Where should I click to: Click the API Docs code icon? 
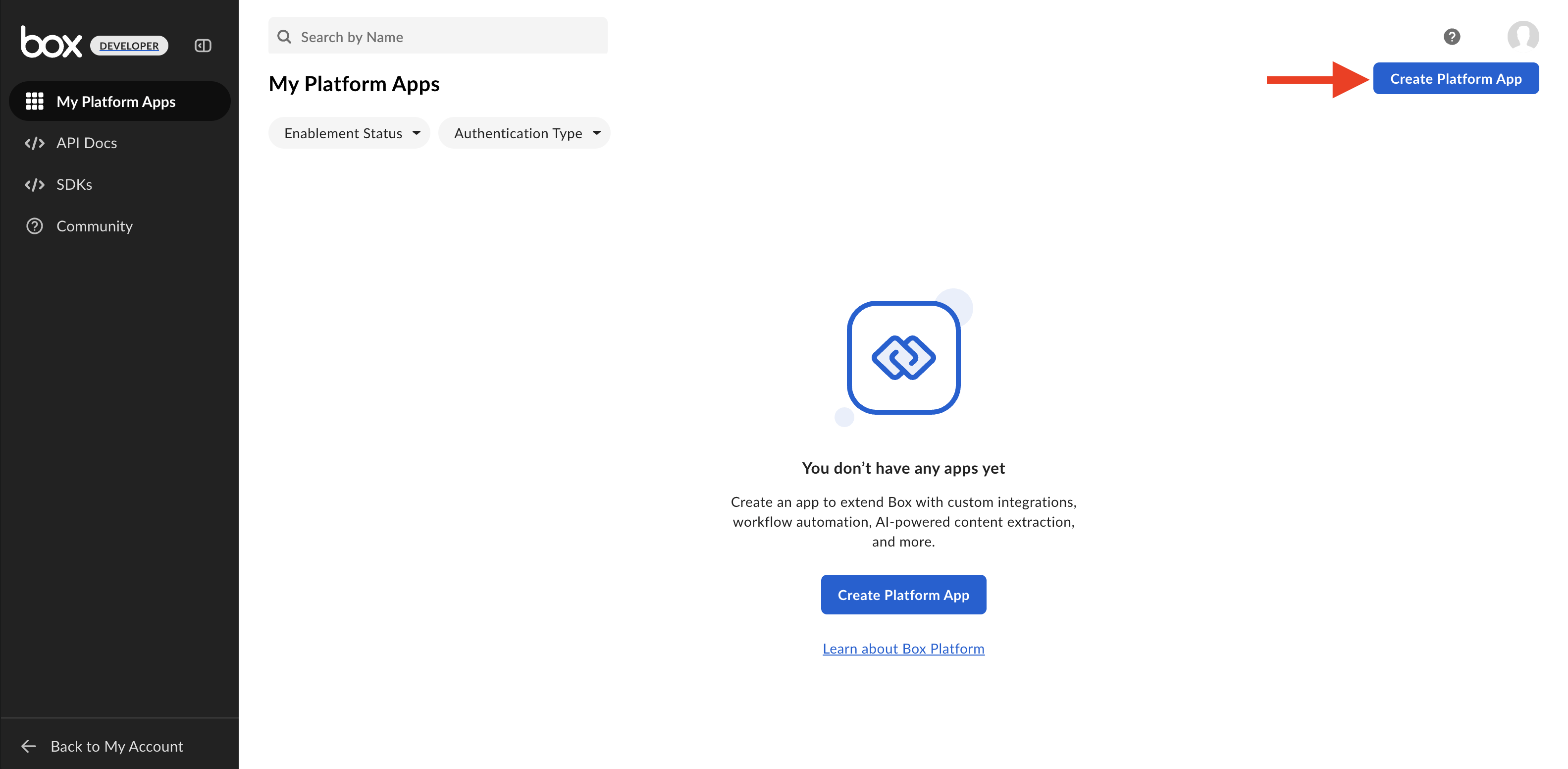coord(35,143)
